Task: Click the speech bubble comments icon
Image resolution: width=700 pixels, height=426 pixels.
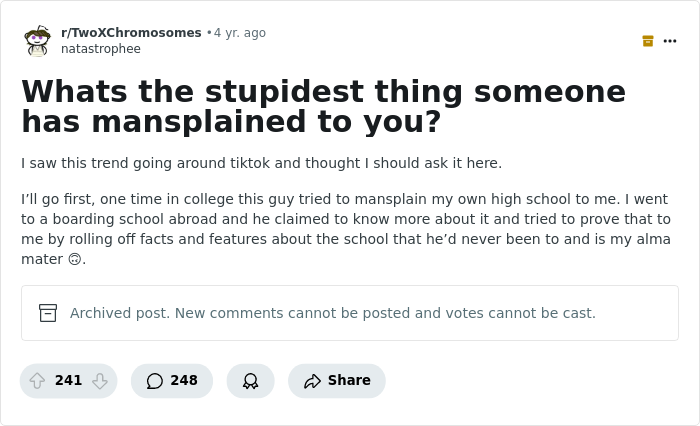Action: 154,381
